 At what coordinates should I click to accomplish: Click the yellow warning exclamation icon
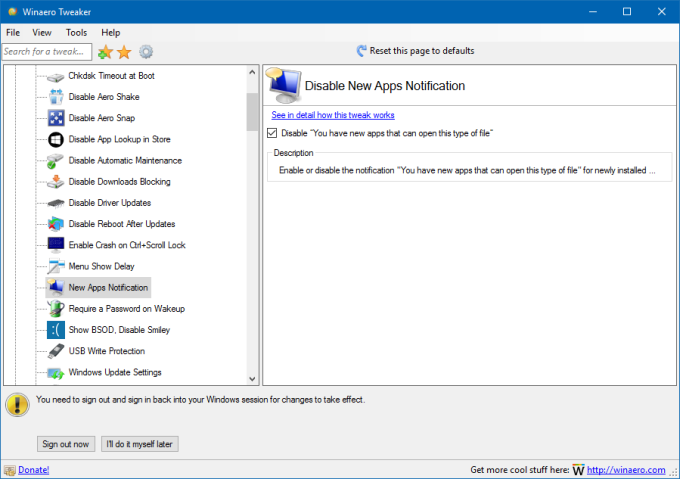(17, 405)
